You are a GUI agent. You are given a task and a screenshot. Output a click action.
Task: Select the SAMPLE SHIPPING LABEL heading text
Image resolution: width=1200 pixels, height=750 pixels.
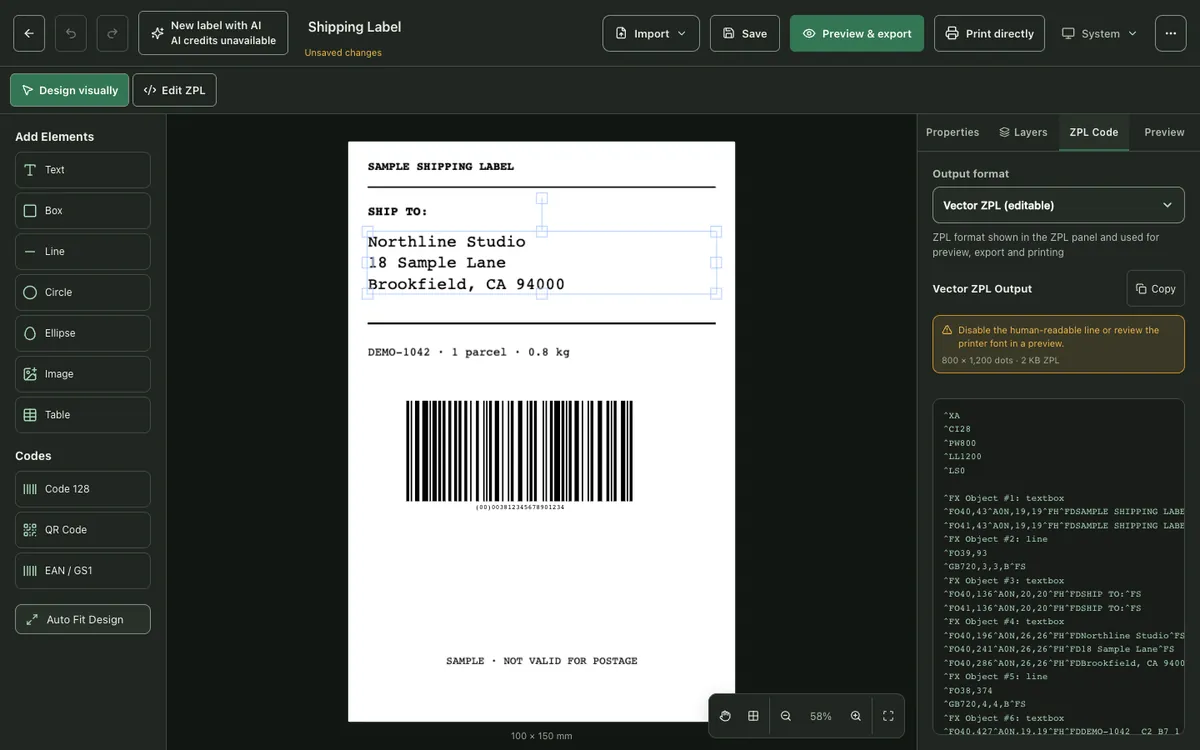click(x=441, y=167)
